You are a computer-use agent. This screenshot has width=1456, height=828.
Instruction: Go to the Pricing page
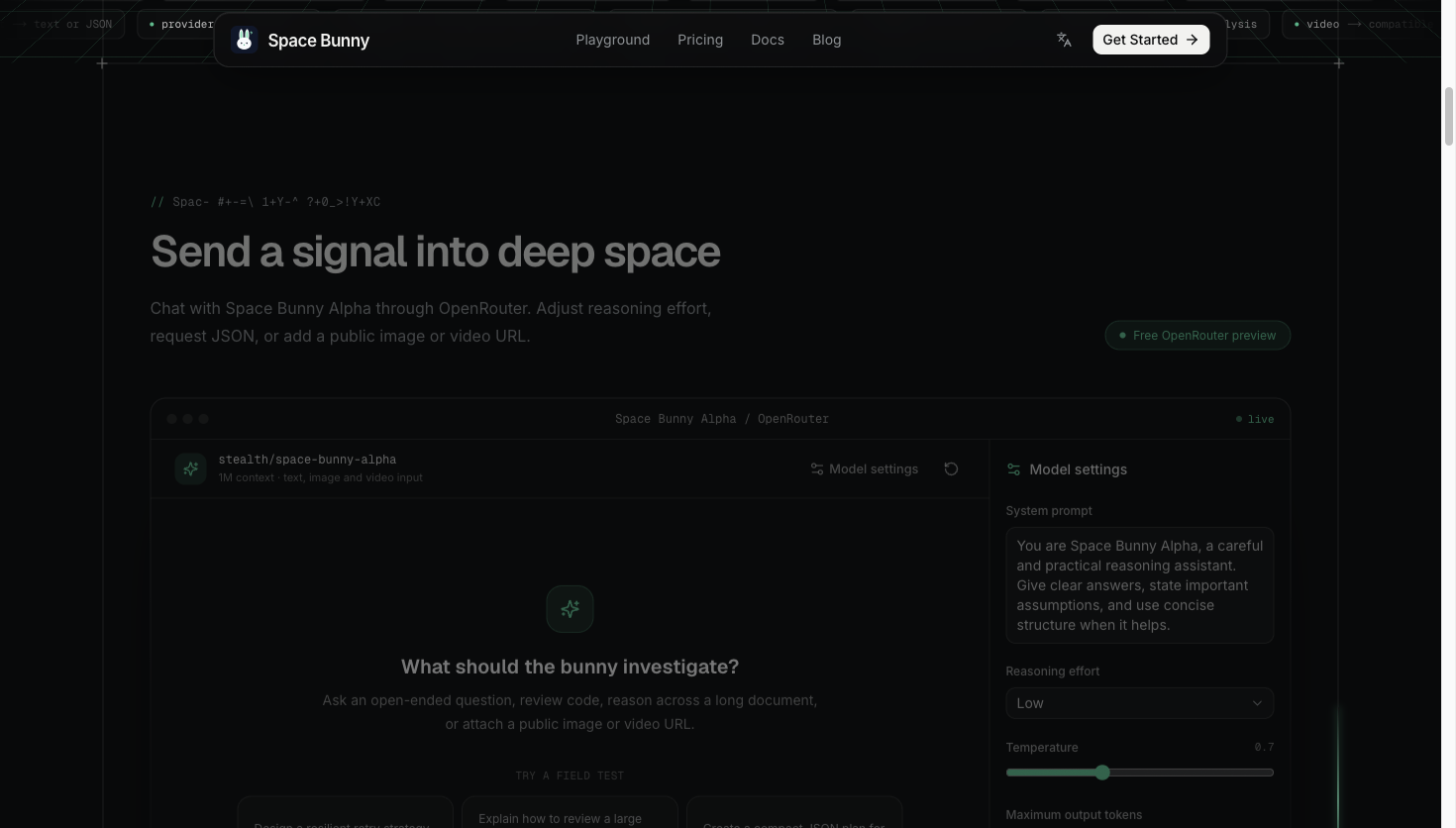[700, 40]
